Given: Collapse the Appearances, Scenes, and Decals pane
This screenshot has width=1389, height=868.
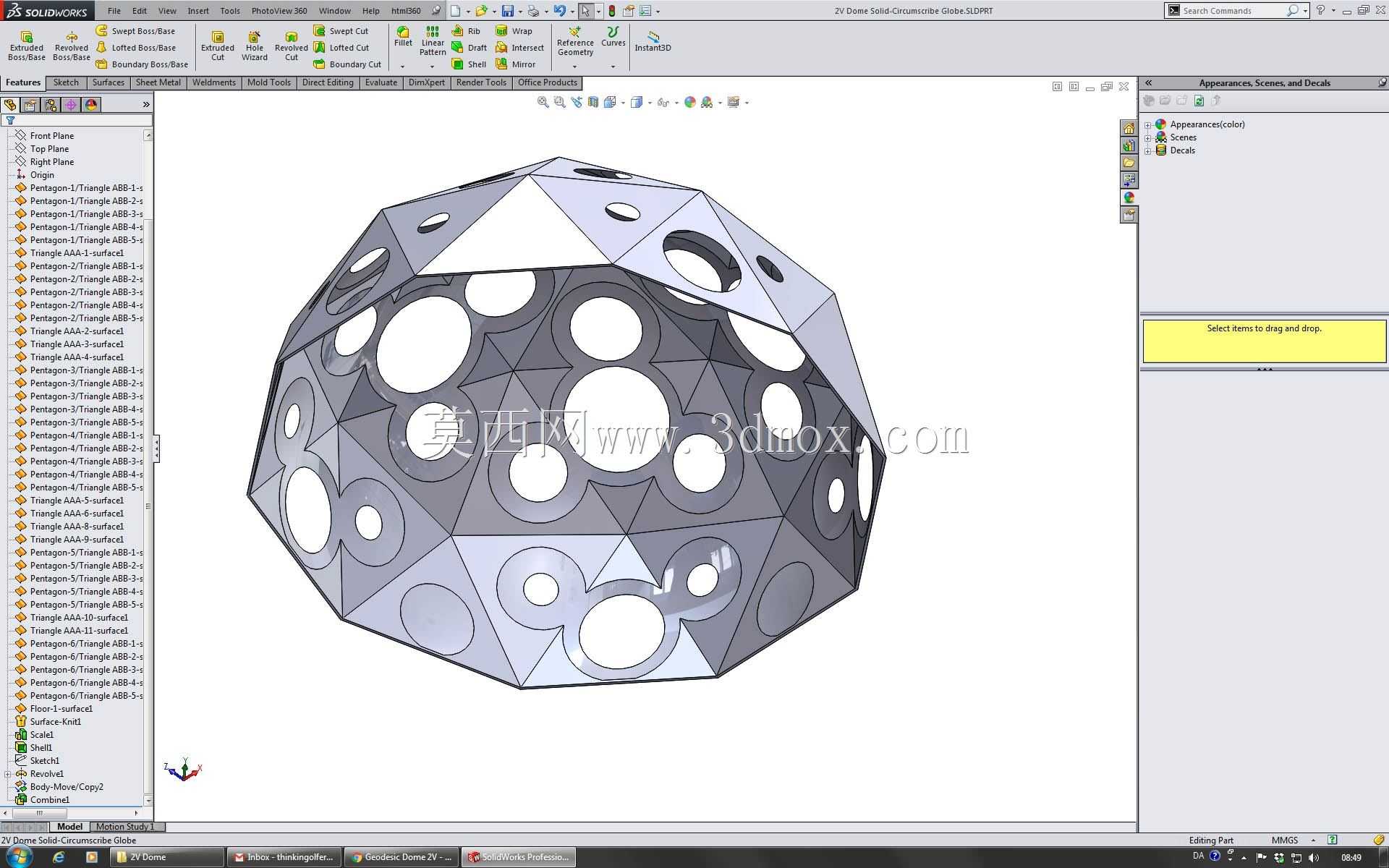Looking at the screenshot, I should [x=1148, y=82].
